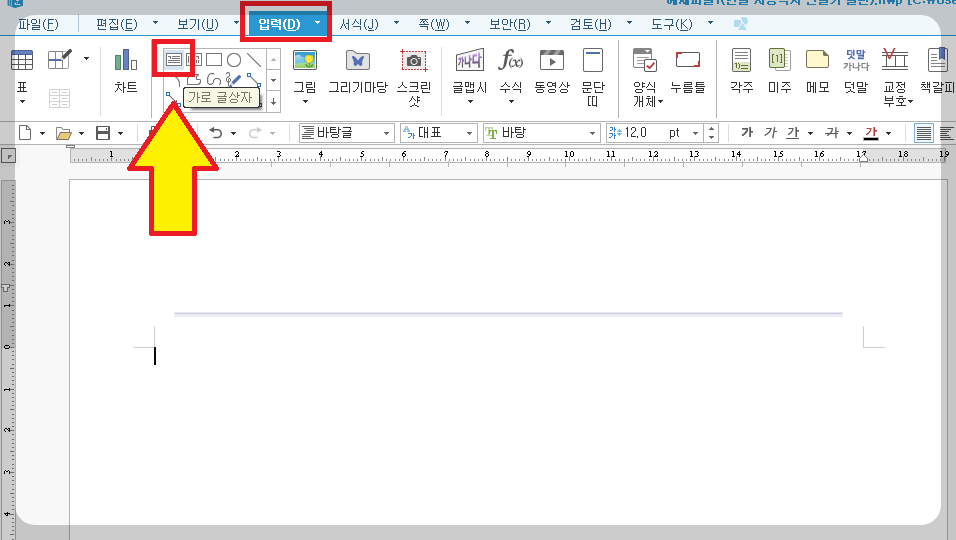Save document with the disk icon

[103, 133]
